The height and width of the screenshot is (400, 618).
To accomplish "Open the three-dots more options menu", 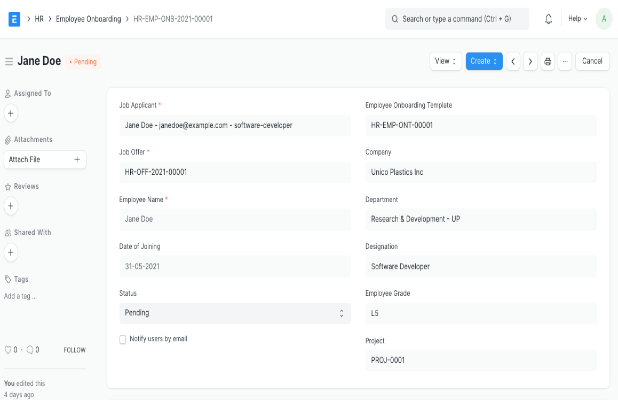I will click(564, 61).
